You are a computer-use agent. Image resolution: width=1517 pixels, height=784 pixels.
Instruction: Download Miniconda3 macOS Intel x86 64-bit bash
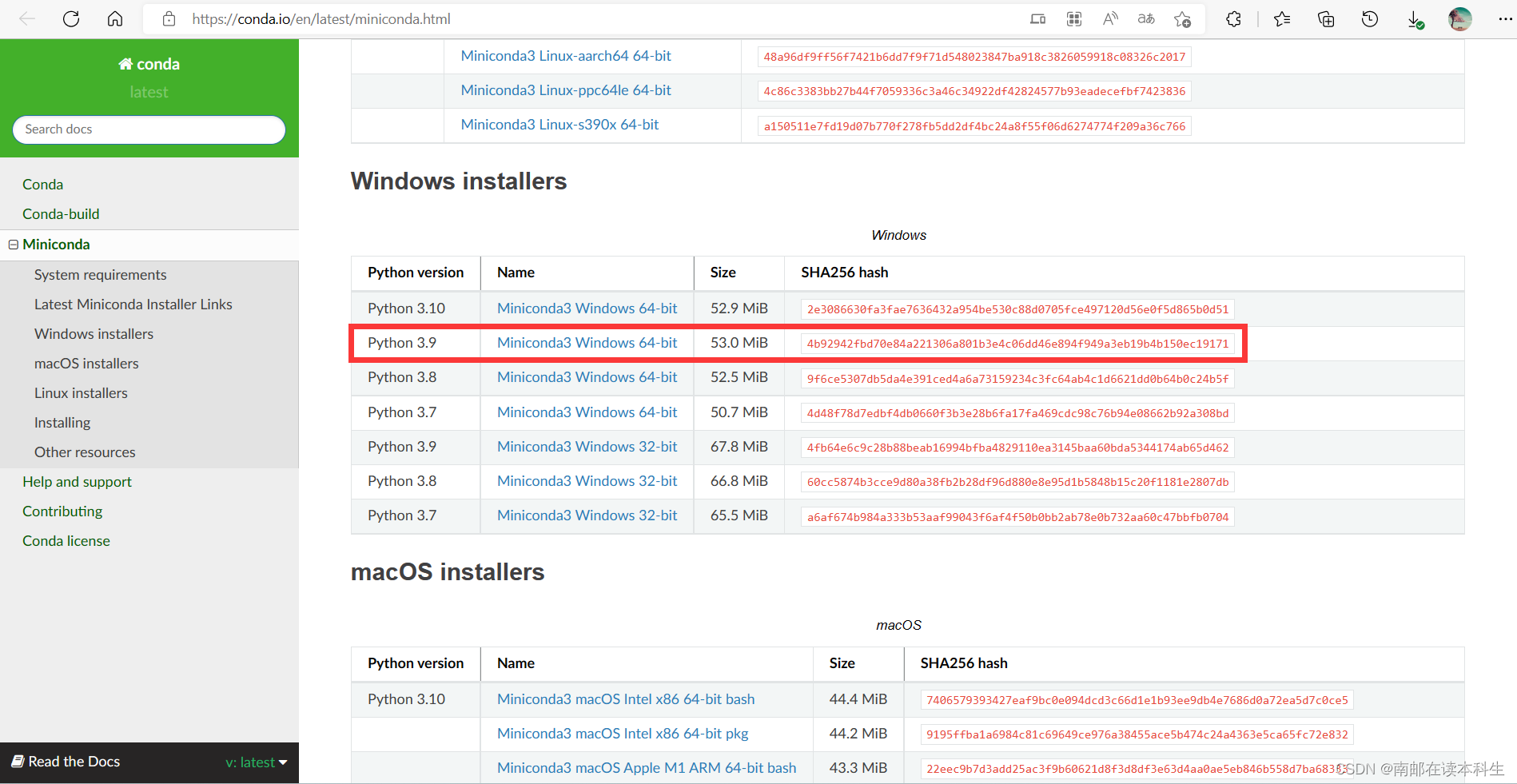626,699
